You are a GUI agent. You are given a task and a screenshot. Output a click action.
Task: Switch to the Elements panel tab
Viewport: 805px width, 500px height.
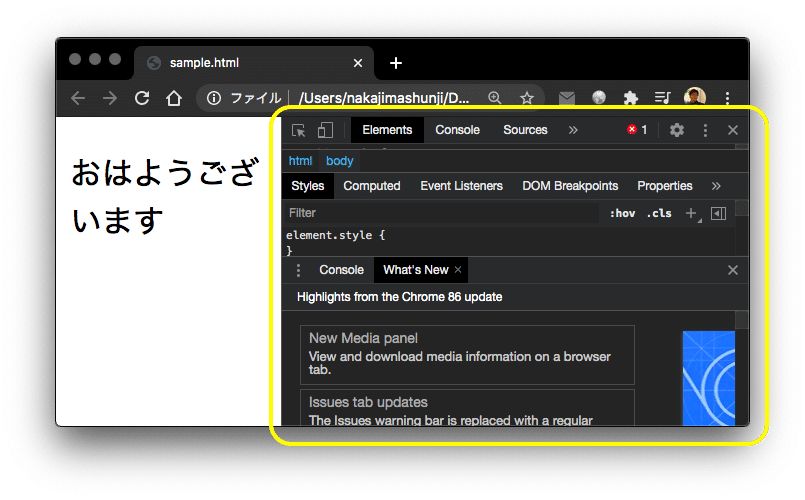coord(387,130)
